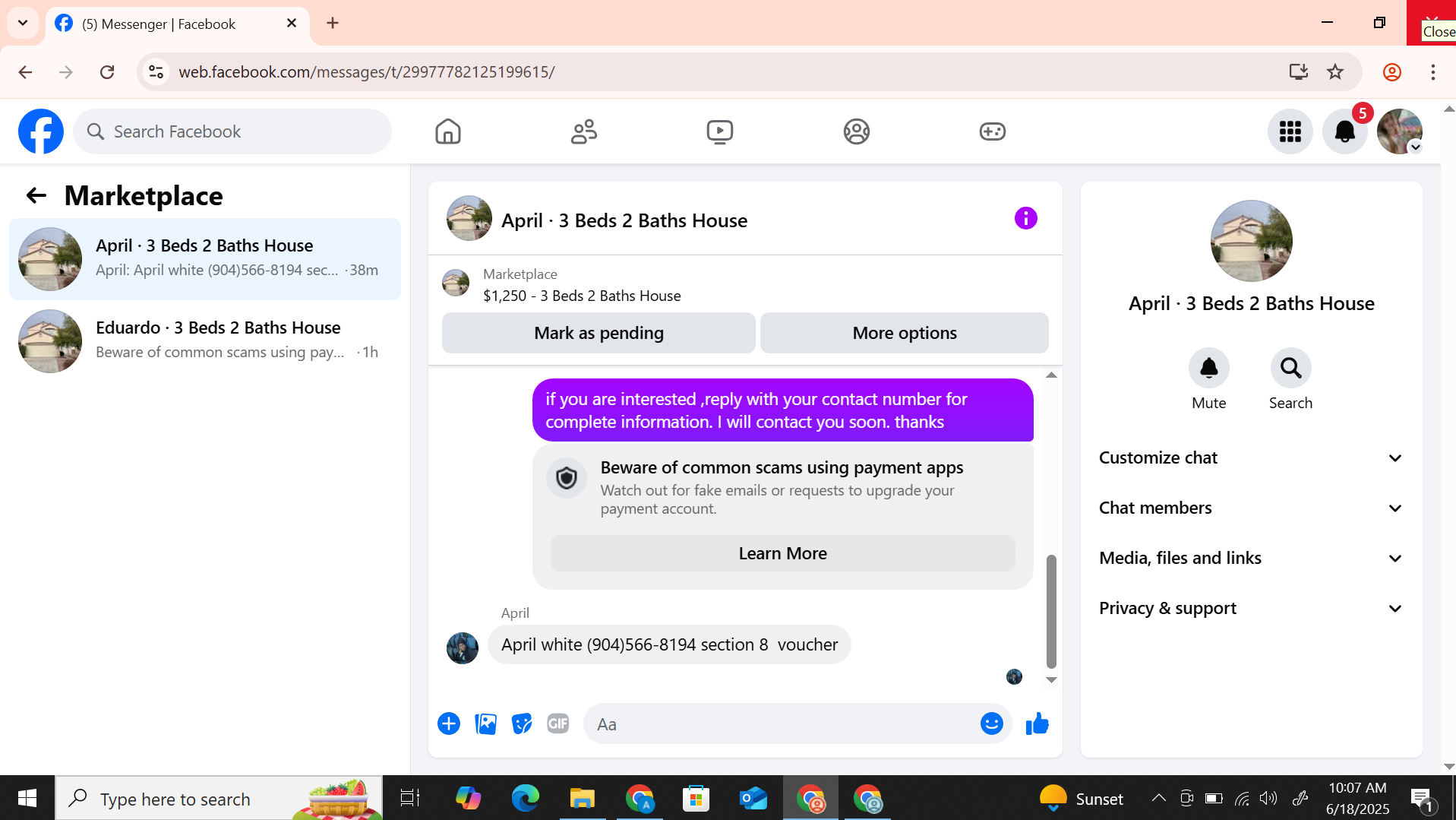Image resolution: width=1456 pixels, height=820 pixels.
Task: Install the app from the address bar icon
Action: [x=1299, y=72]
